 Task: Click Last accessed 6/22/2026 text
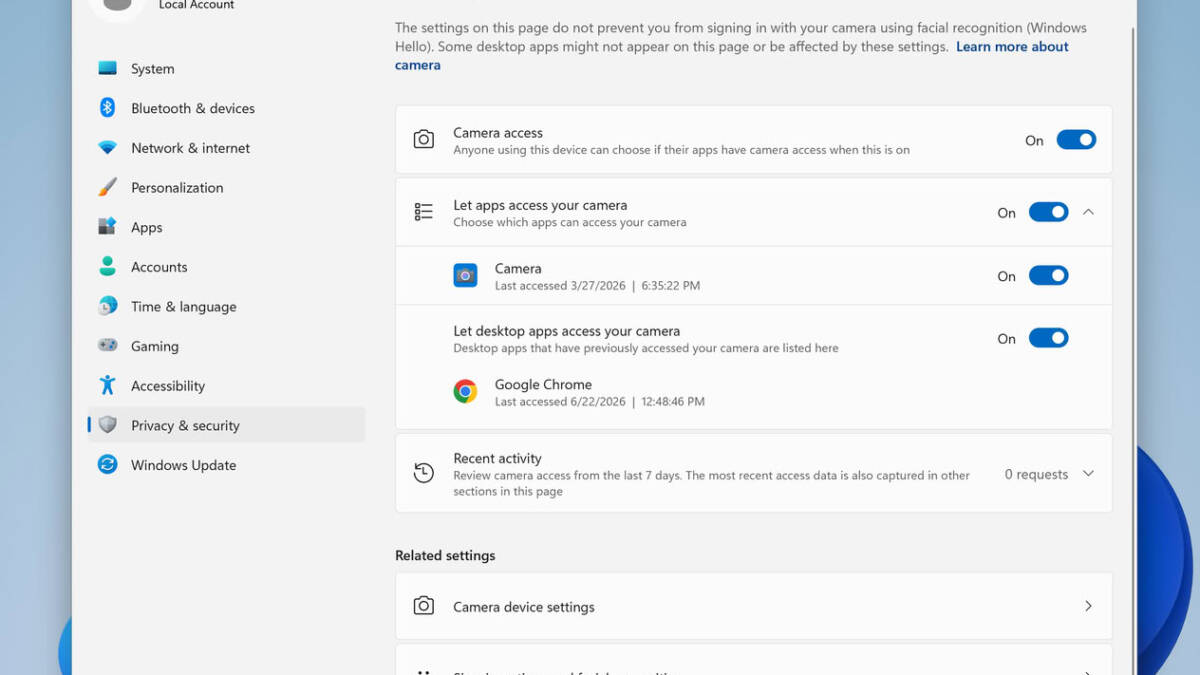click(x=600, y=402)
